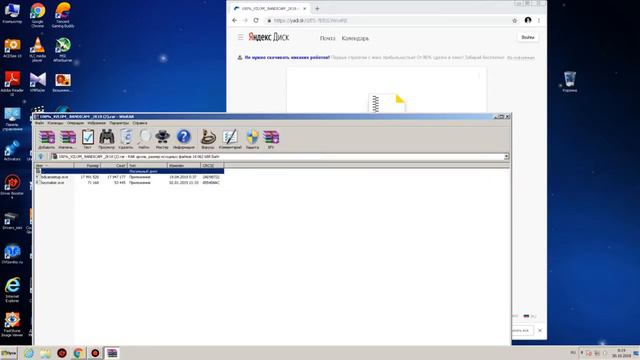Click the Driver Booster desktop shortcut
This screenshot has height=360, width=640.
coord(12,187)
